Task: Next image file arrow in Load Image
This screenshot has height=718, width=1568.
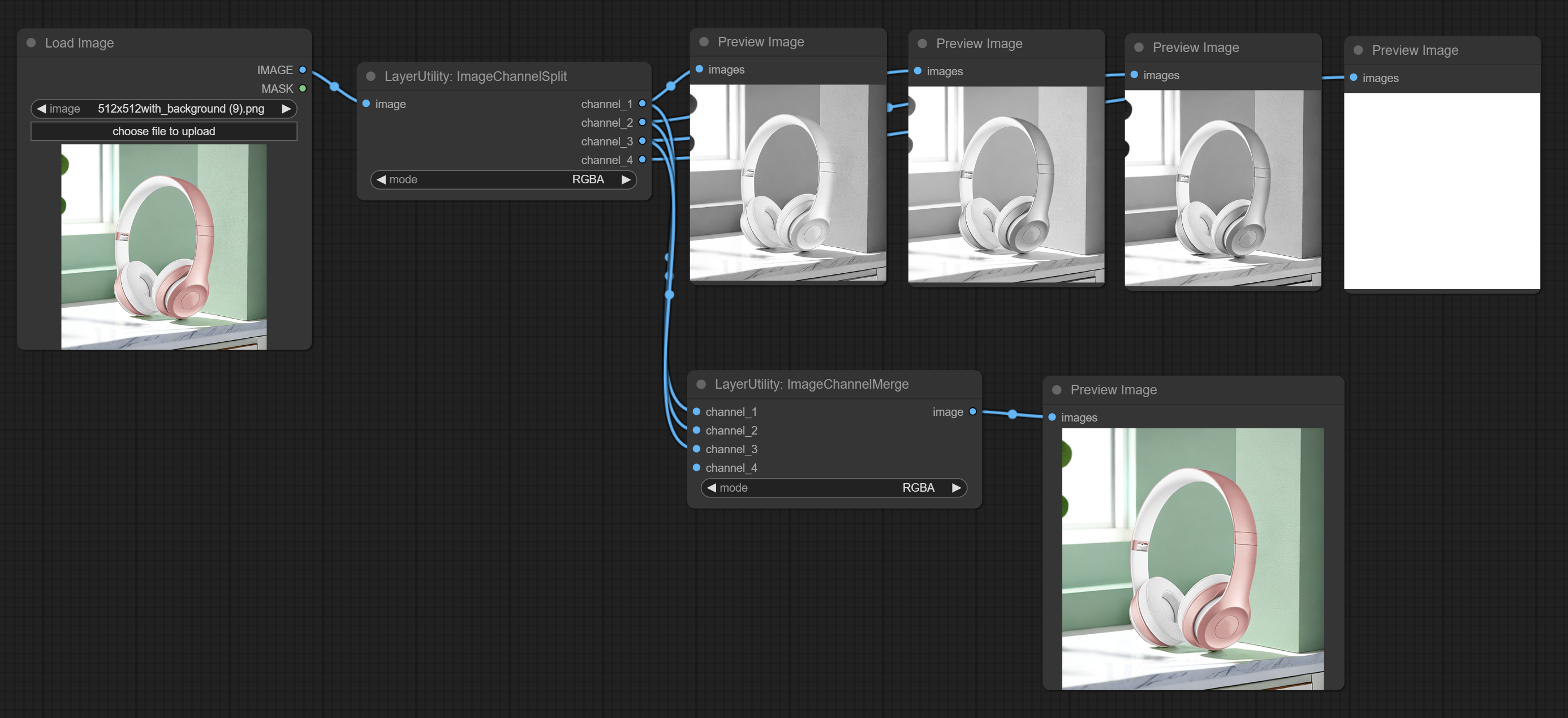Action: point(286,109)
